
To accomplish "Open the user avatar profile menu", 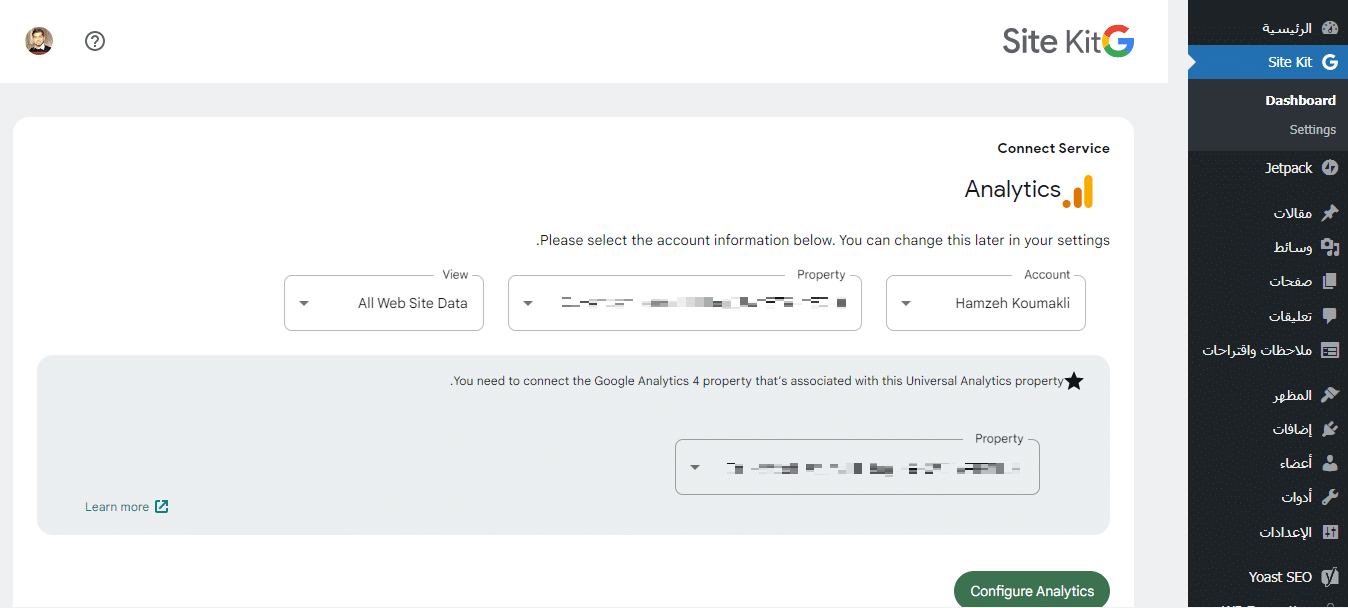I will [x=39, y=41].
